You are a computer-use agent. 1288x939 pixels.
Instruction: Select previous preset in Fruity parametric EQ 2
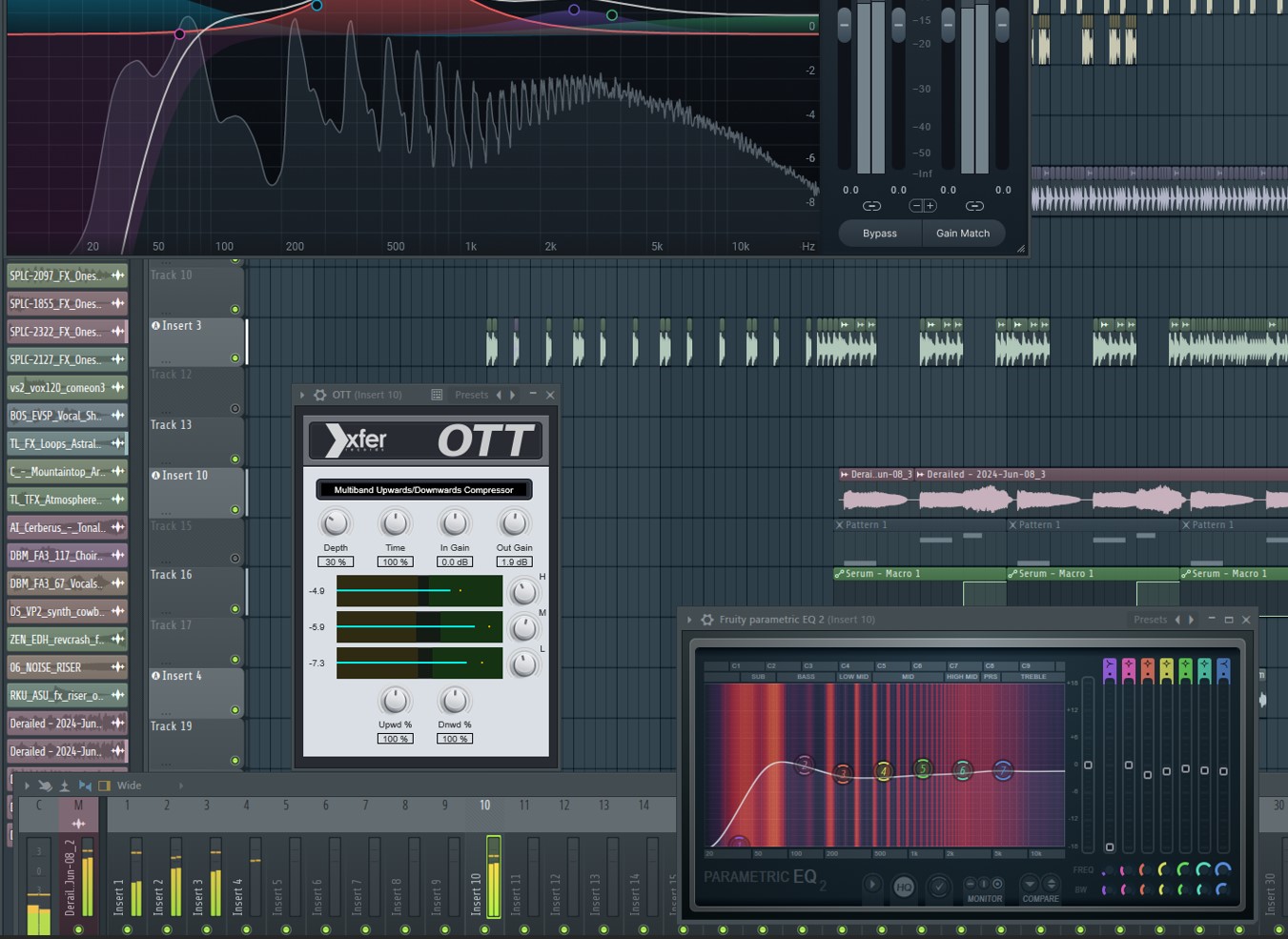click(1177, 620)
